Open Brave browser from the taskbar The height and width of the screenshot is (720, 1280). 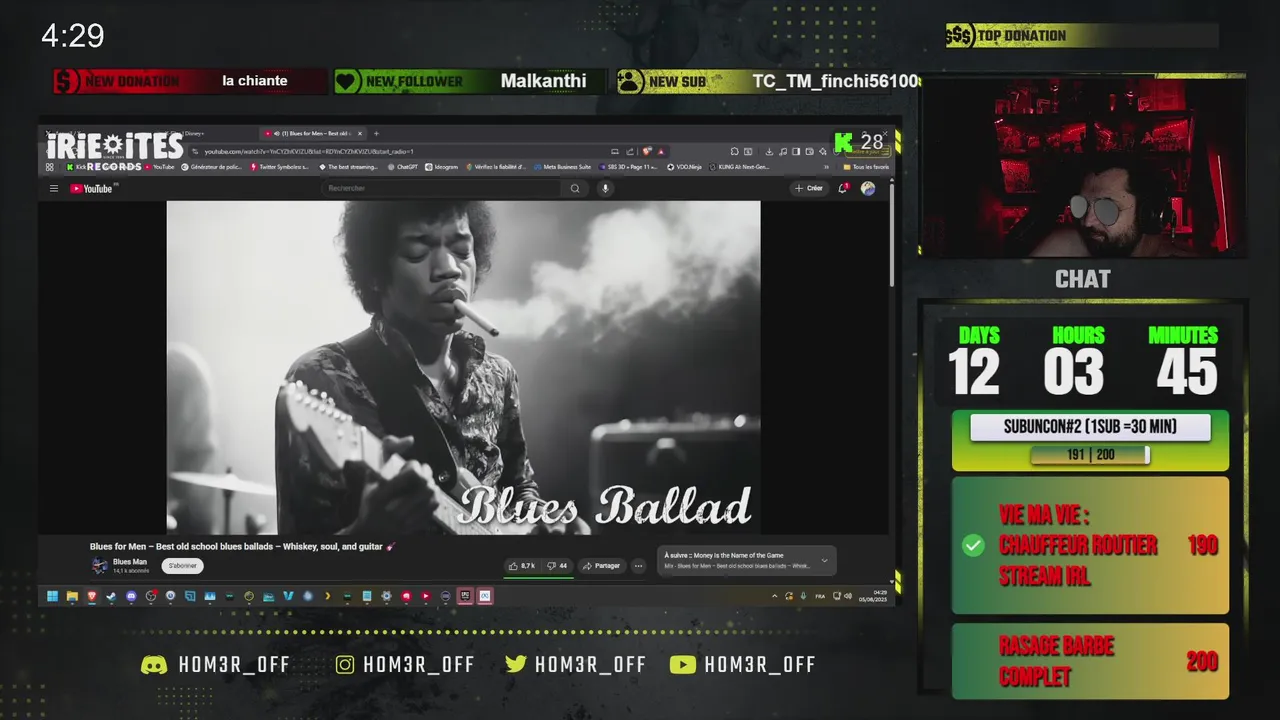[92, 596]
